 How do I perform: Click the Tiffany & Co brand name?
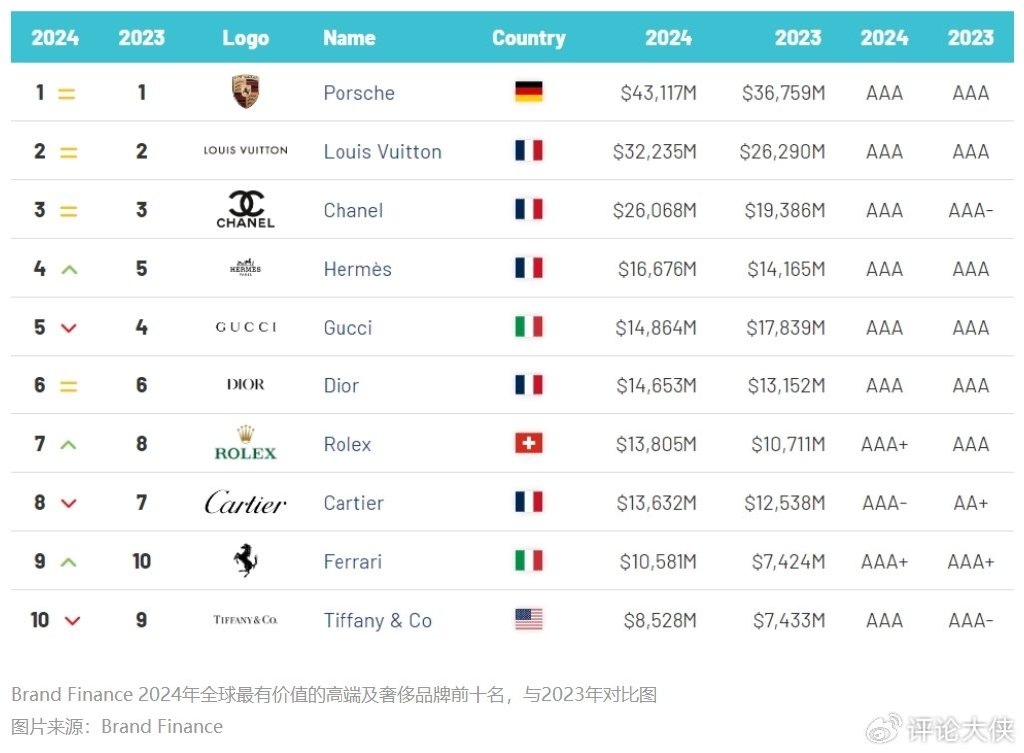(377, 621)
